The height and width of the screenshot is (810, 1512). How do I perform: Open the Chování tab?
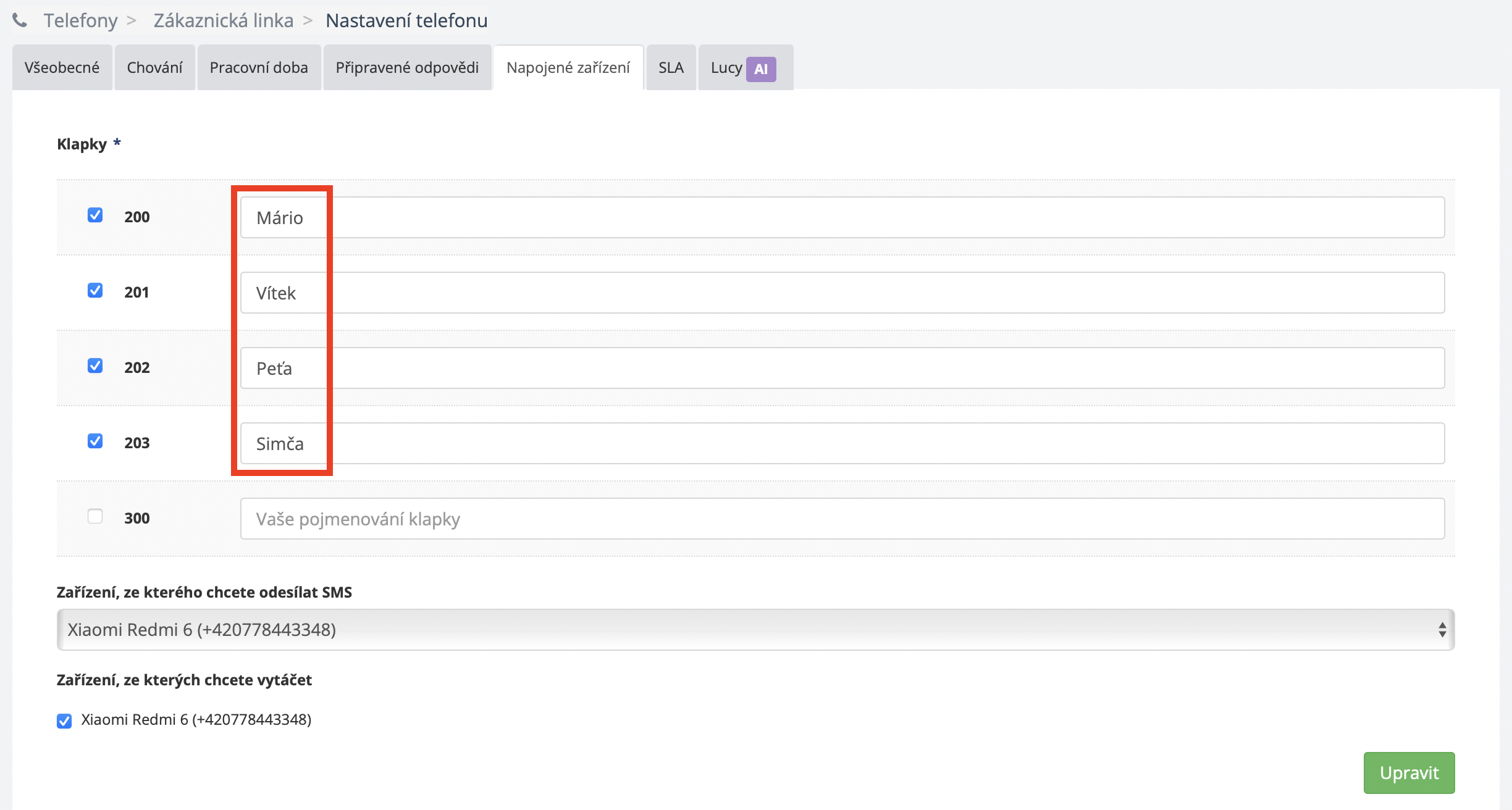click(154, 67)
